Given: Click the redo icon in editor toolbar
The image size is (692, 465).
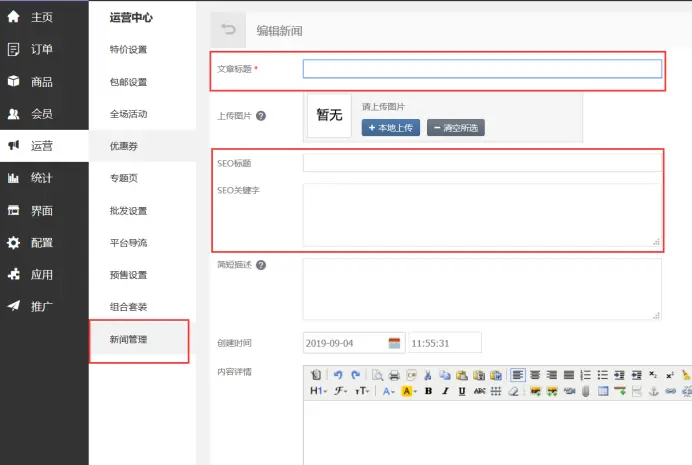Looking at the screenshot, I should (x=355, y=375).
